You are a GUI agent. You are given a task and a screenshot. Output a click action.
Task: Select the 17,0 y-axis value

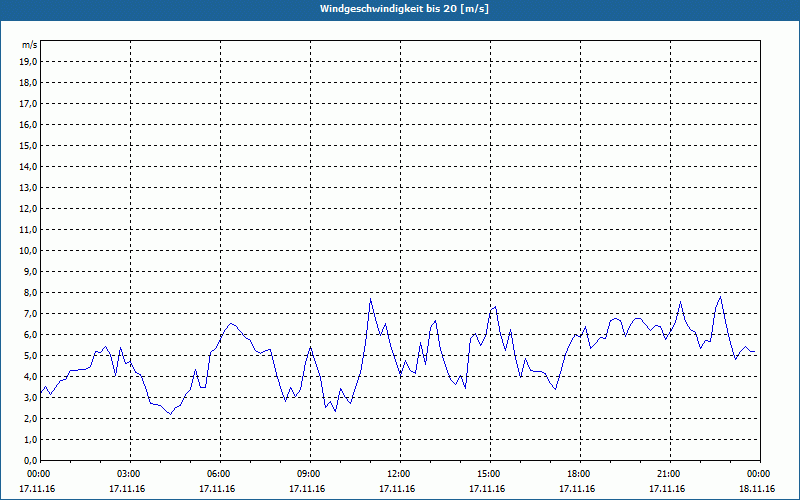pos(28,104)
